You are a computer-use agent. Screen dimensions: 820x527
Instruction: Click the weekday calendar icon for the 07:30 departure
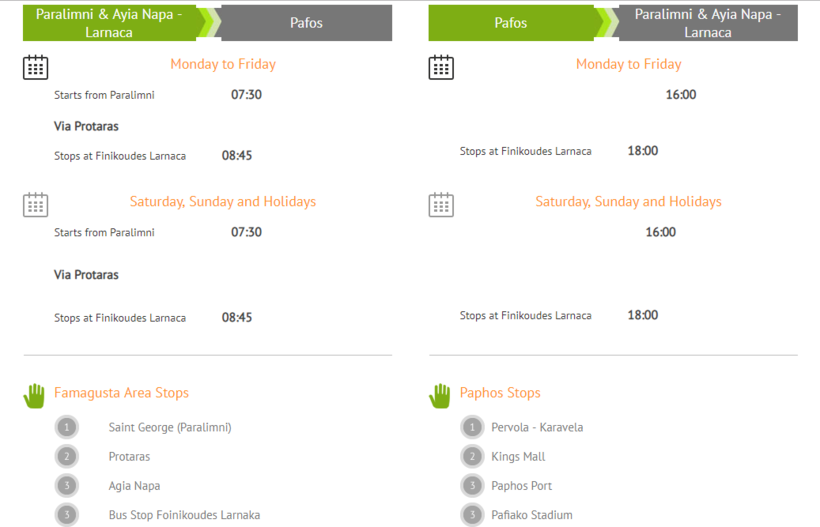pyautogui.click(x=36, y=67)
